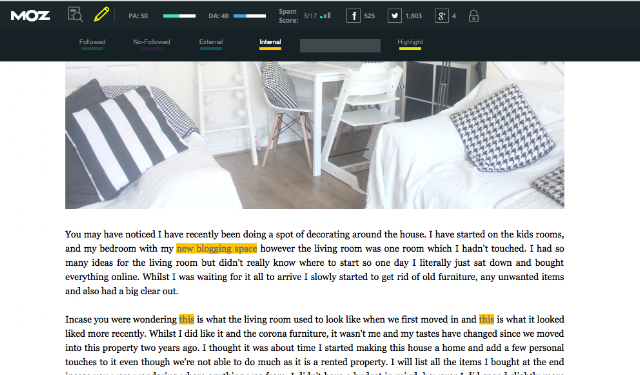This screenshot has width=640, height=375.
Task: Click the DA score bar
Action: (250, 16)
